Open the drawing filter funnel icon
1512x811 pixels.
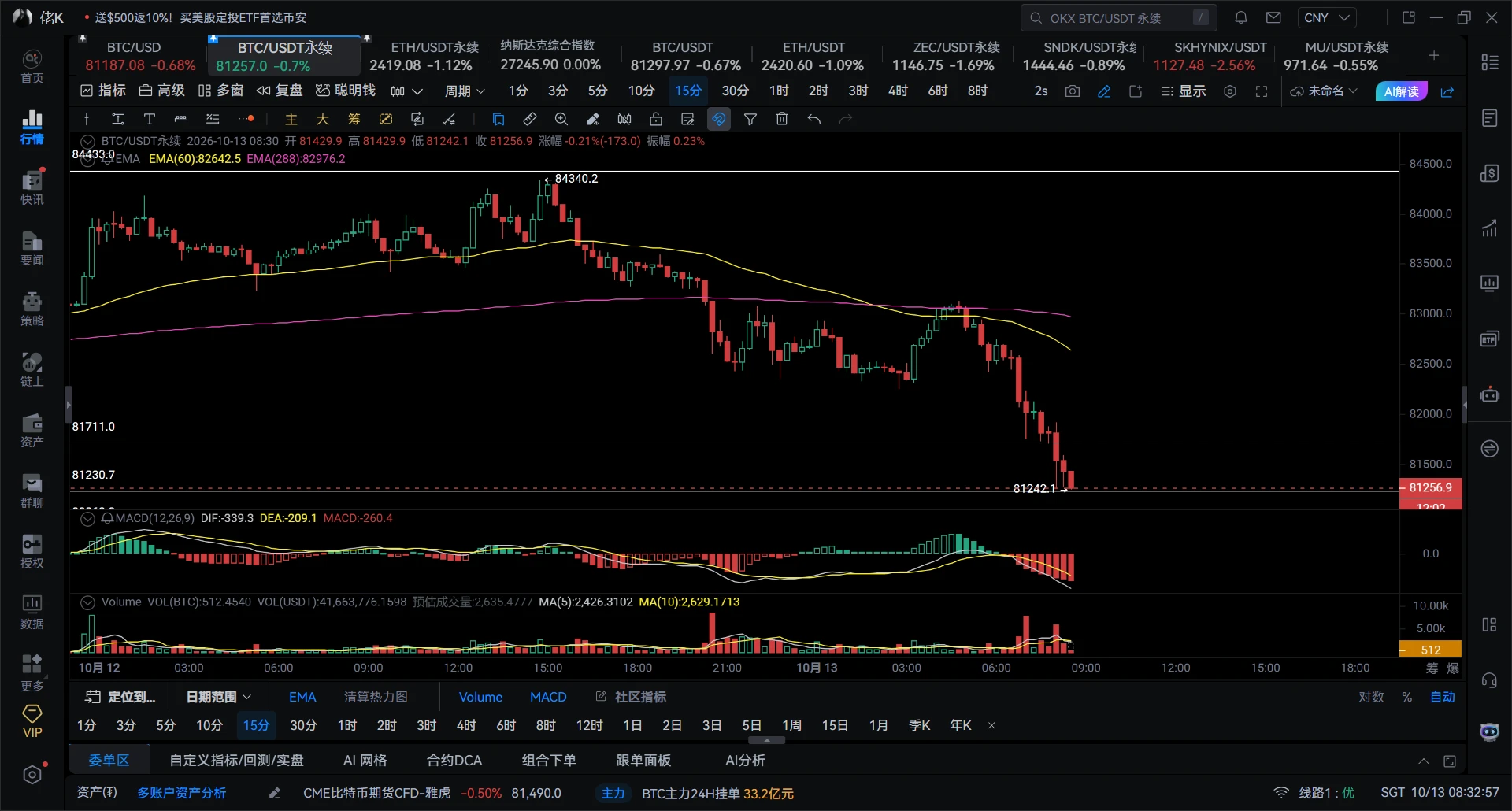pos(750,119)
